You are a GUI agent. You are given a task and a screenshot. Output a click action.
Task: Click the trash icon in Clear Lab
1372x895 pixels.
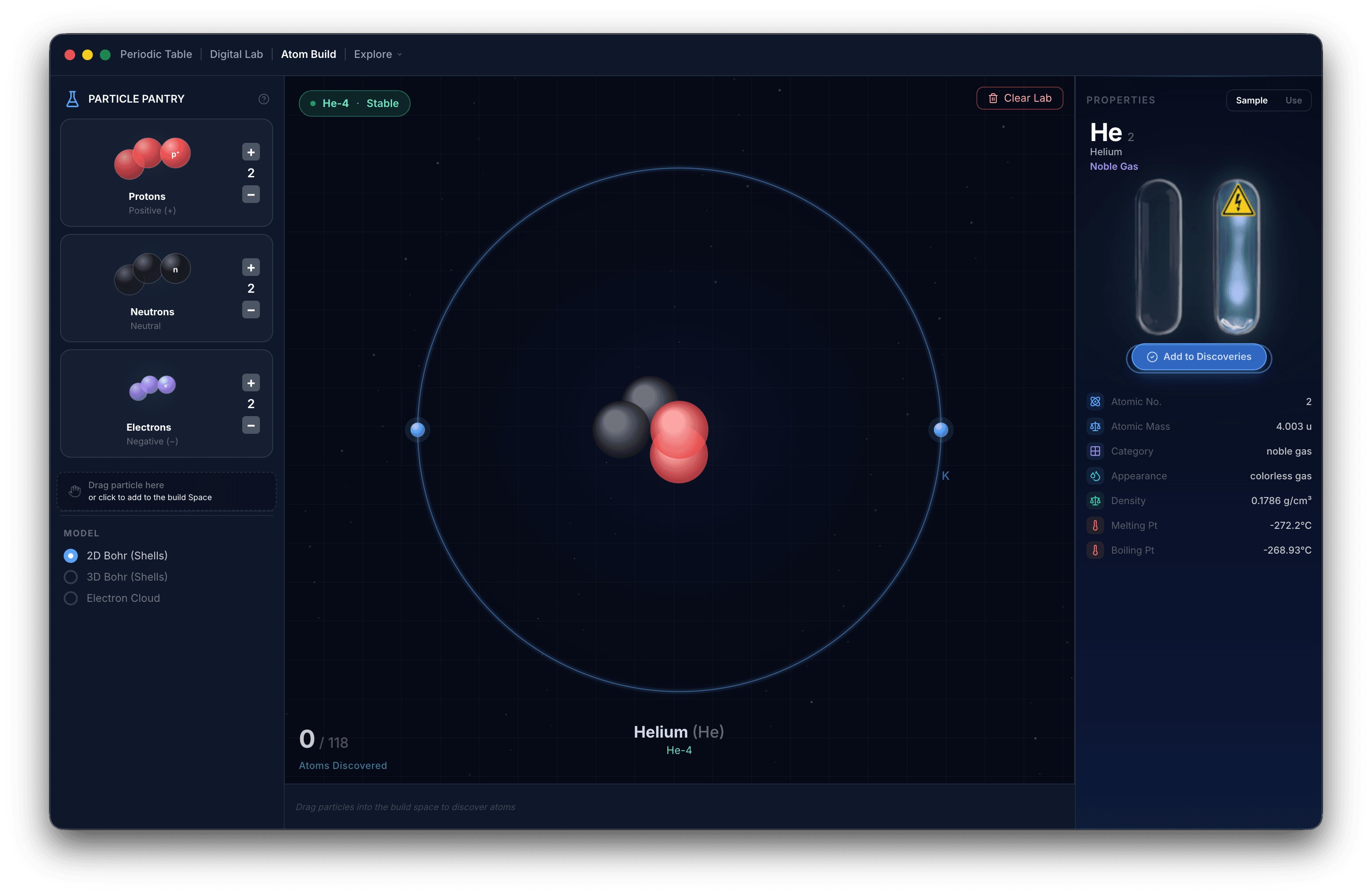(x=993, y=98)
